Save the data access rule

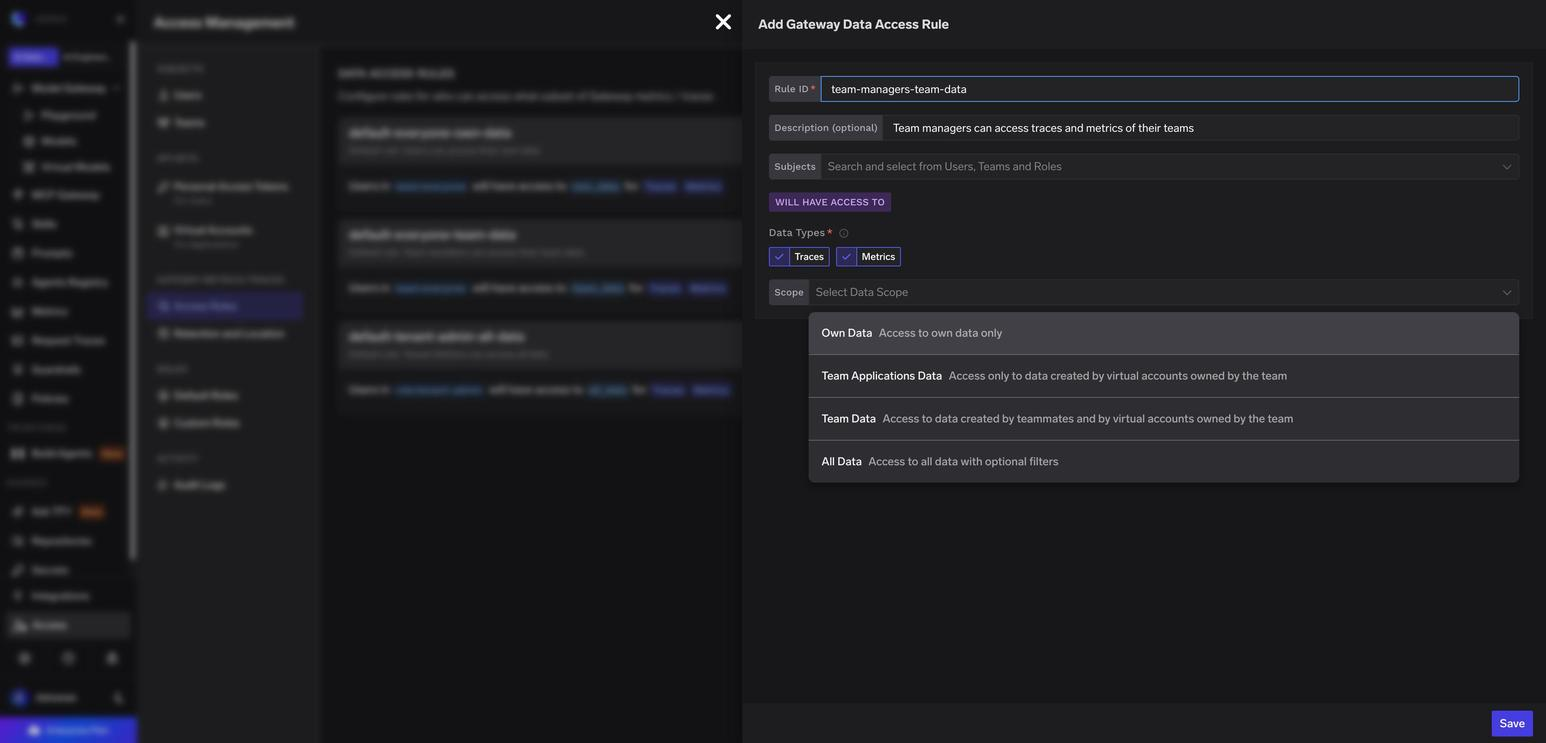(x=1512, y=724)
